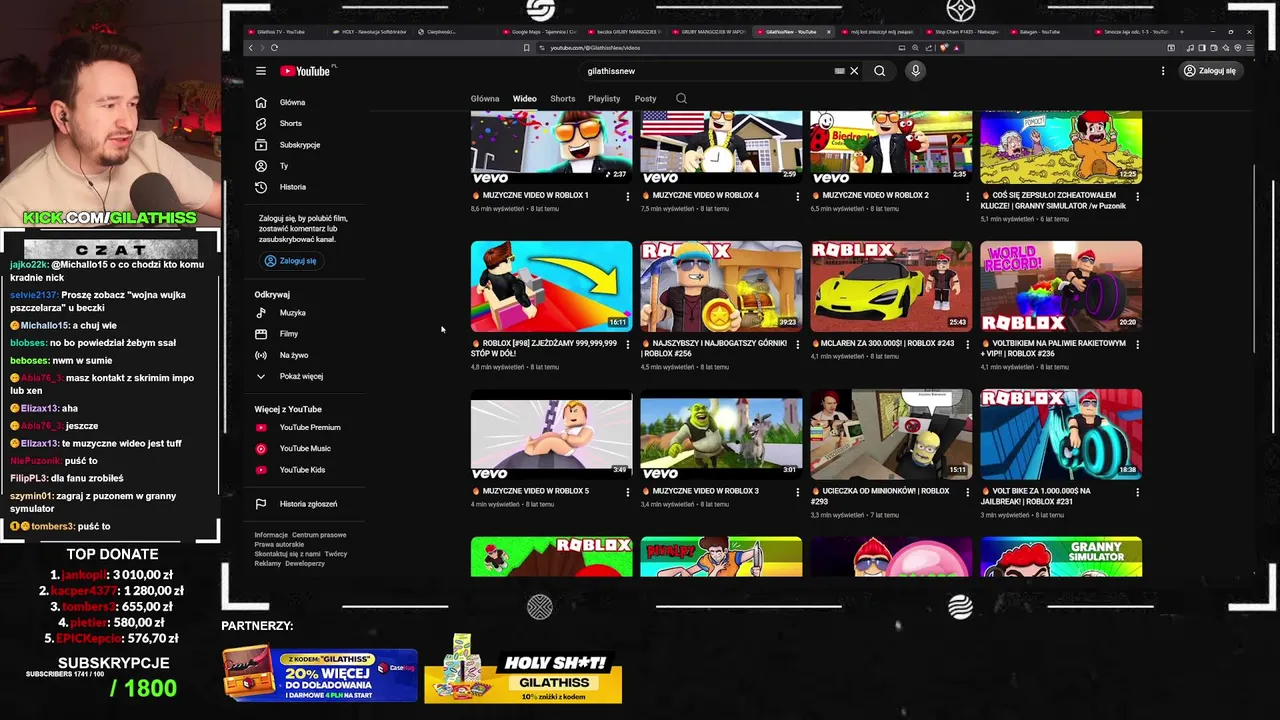Focus the YouTube search field containing gilathissnew
Viewport: 1280px width, 720px height.
pos(705,71)
